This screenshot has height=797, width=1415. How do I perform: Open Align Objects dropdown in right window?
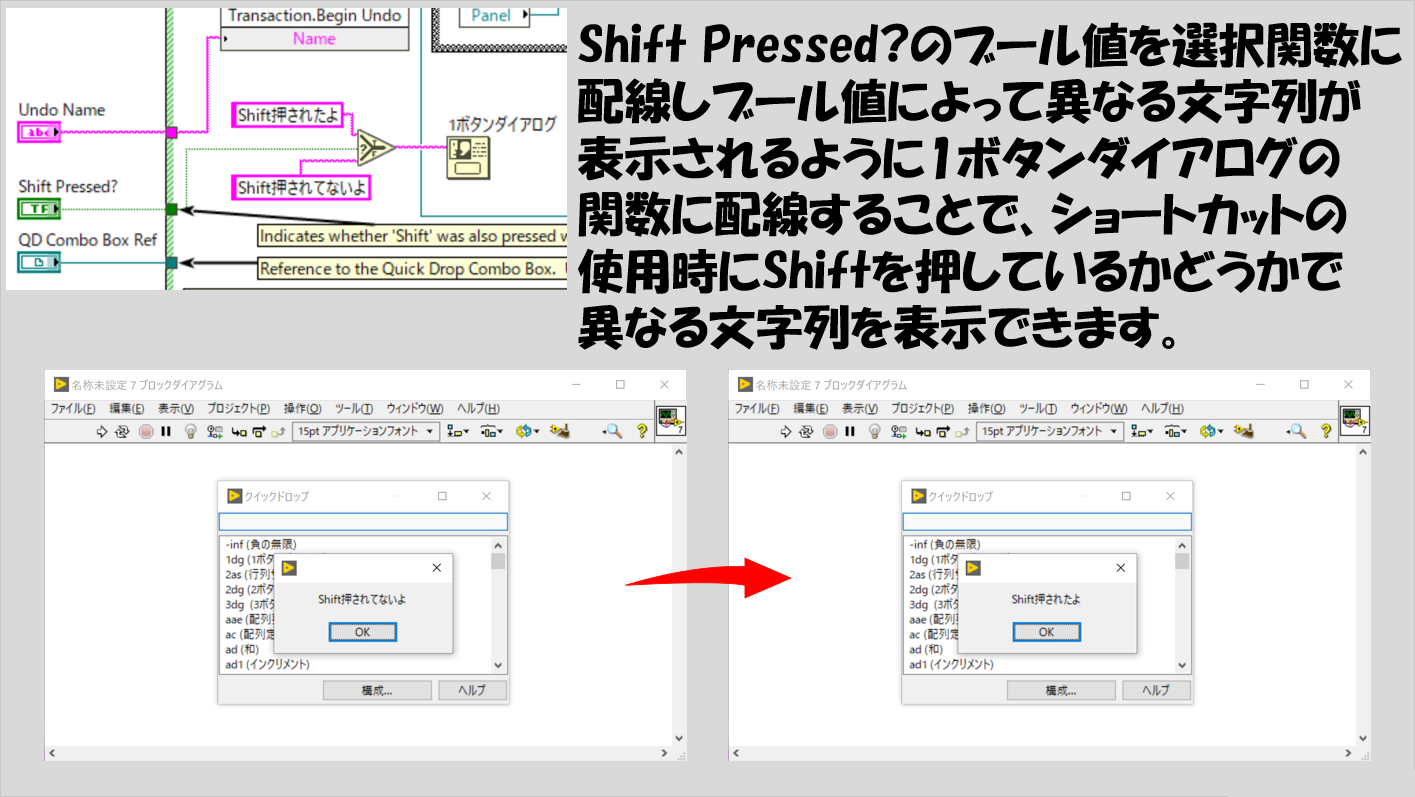pos(1142,431)
